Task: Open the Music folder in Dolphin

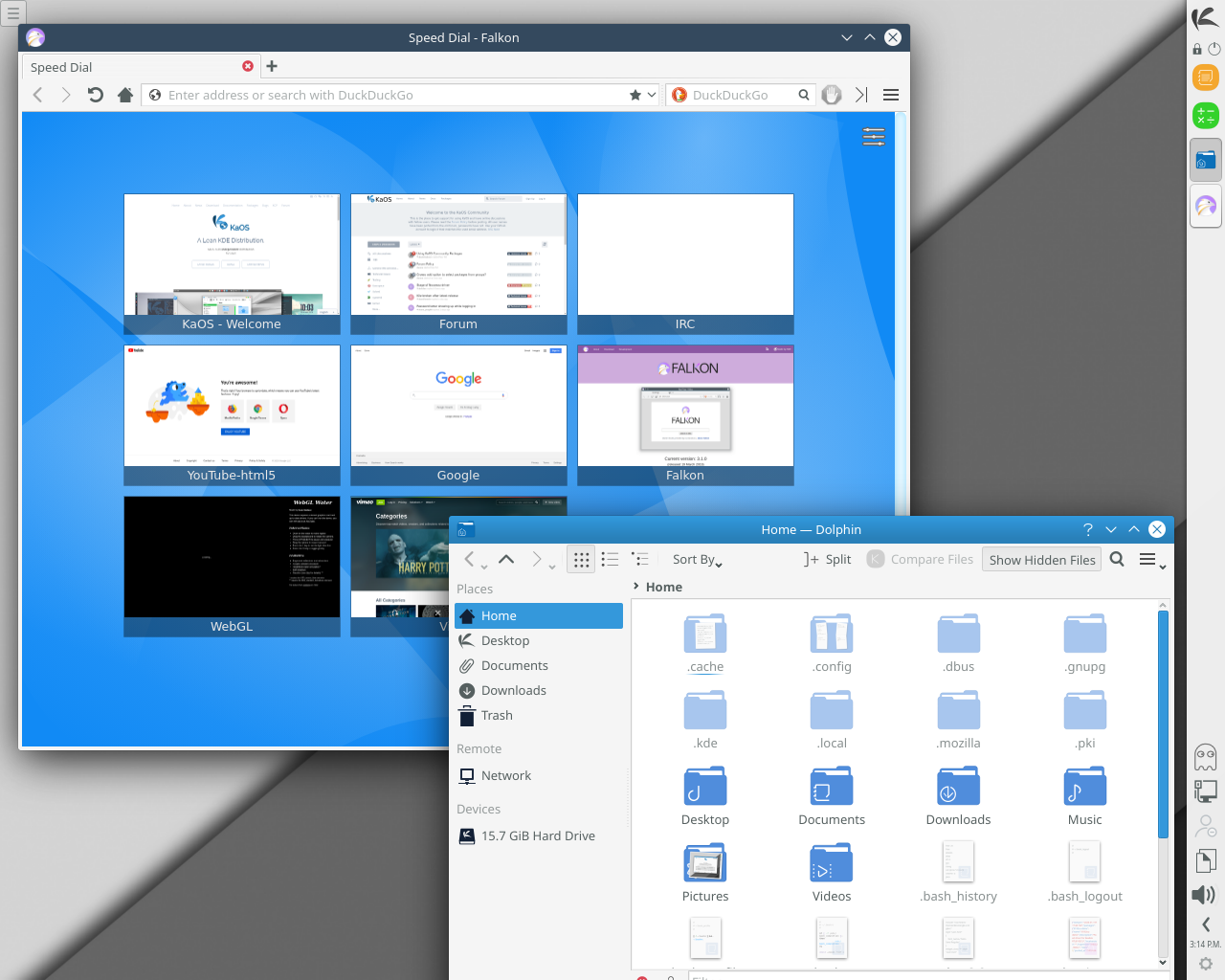Action: click(x=1084, y=796)
